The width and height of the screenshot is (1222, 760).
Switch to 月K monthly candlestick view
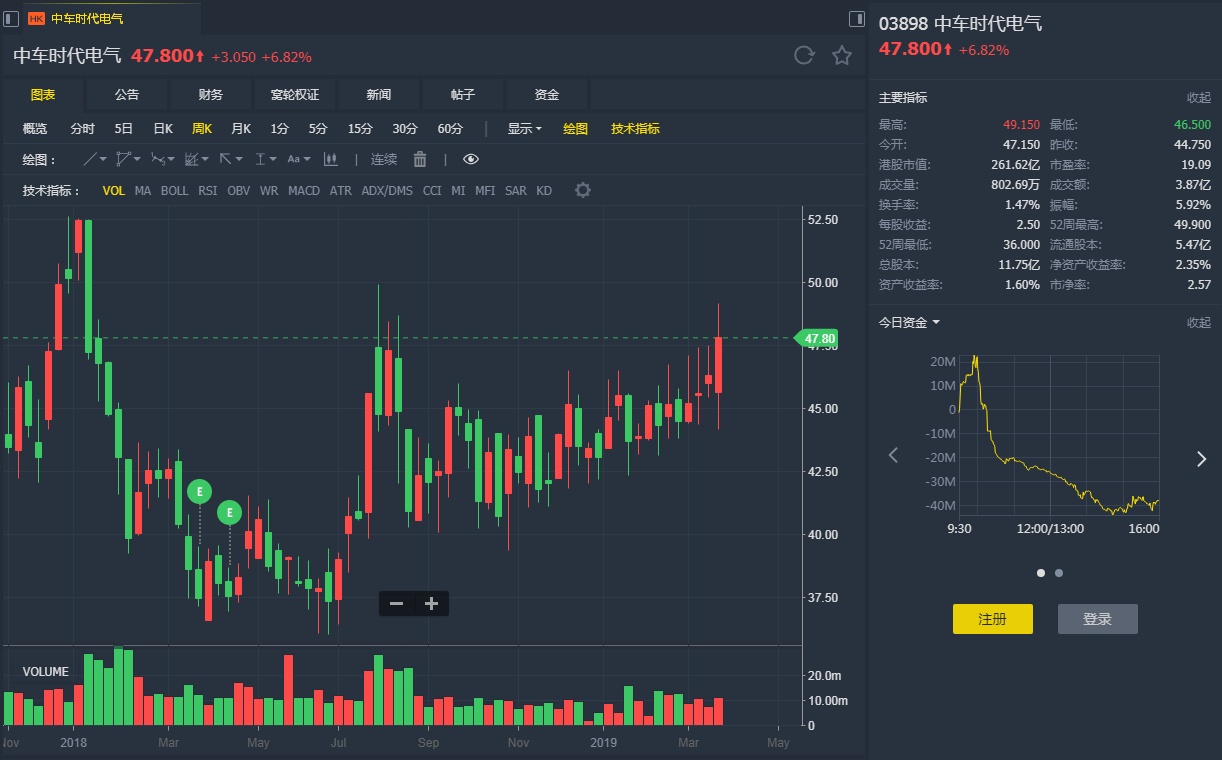coord(241,129)
